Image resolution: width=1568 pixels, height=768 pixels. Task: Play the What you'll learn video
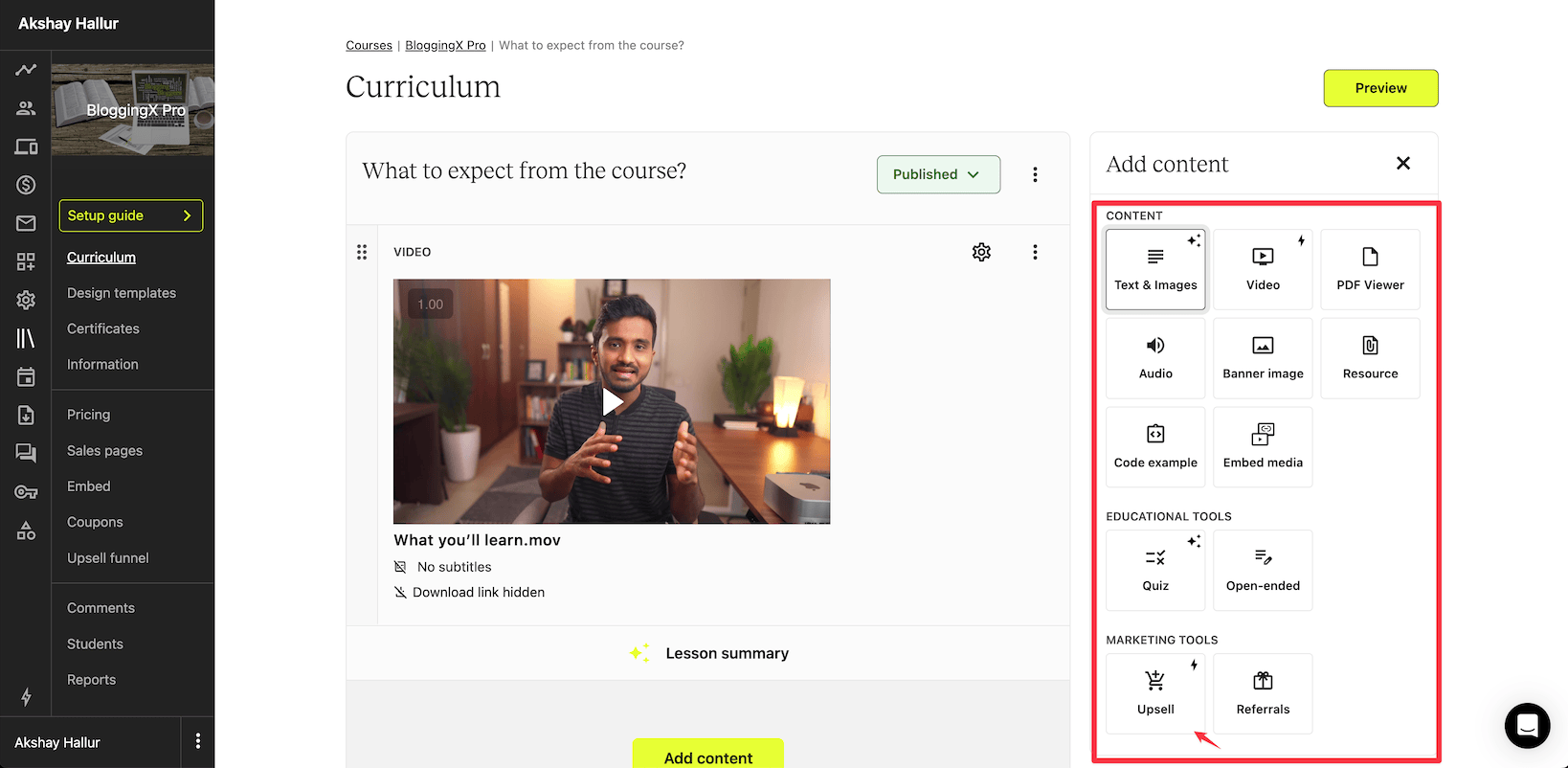click(612, 402)
